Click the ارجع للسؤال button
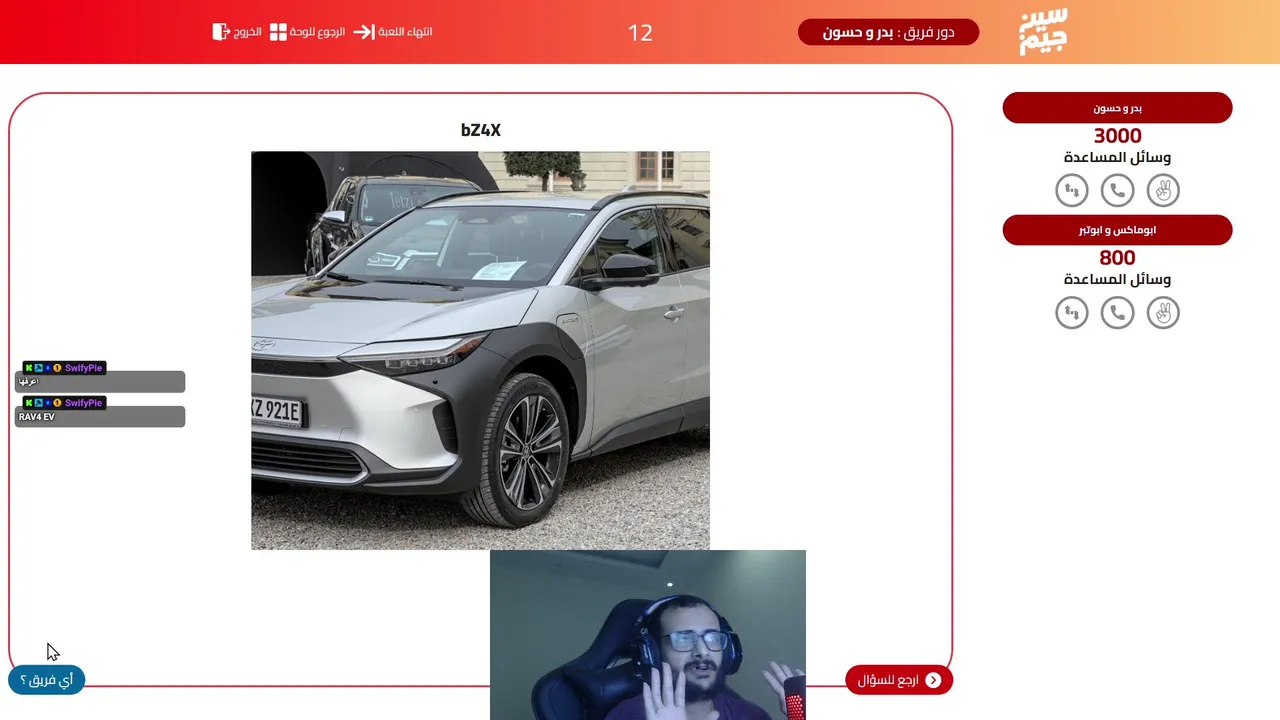 pos(899,680)
